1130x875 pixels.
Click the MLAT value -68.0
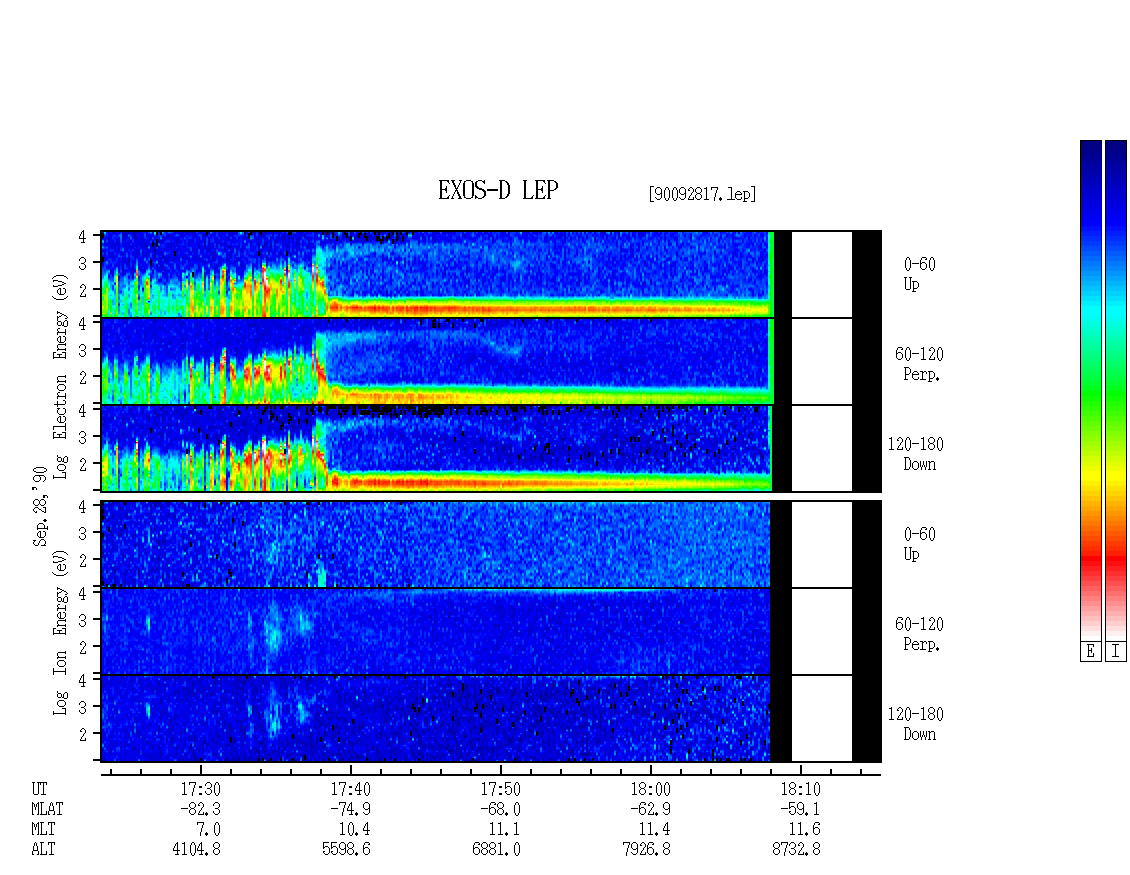[500, 809]
